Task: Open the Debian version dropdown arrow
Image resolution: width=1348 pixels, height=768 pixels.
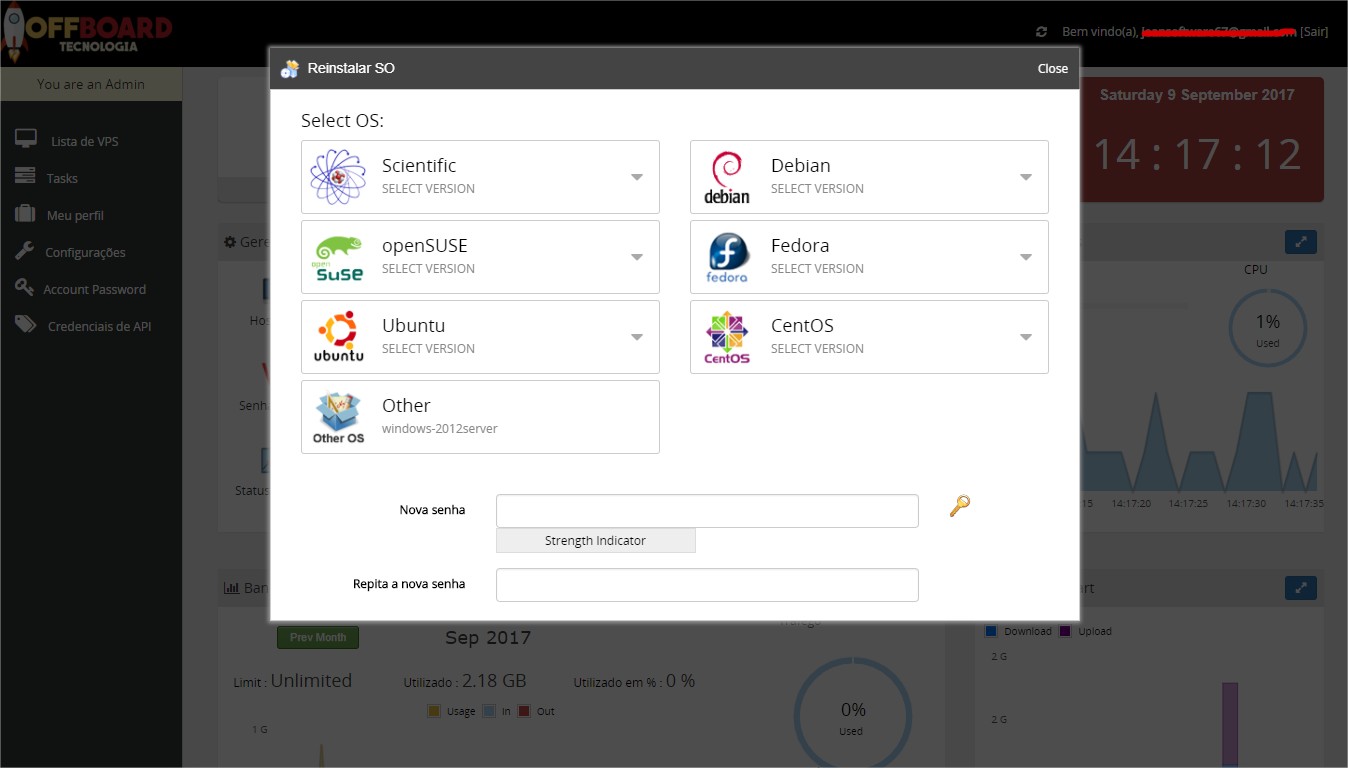Action: pyautogui.click(x=1026, y=178)
